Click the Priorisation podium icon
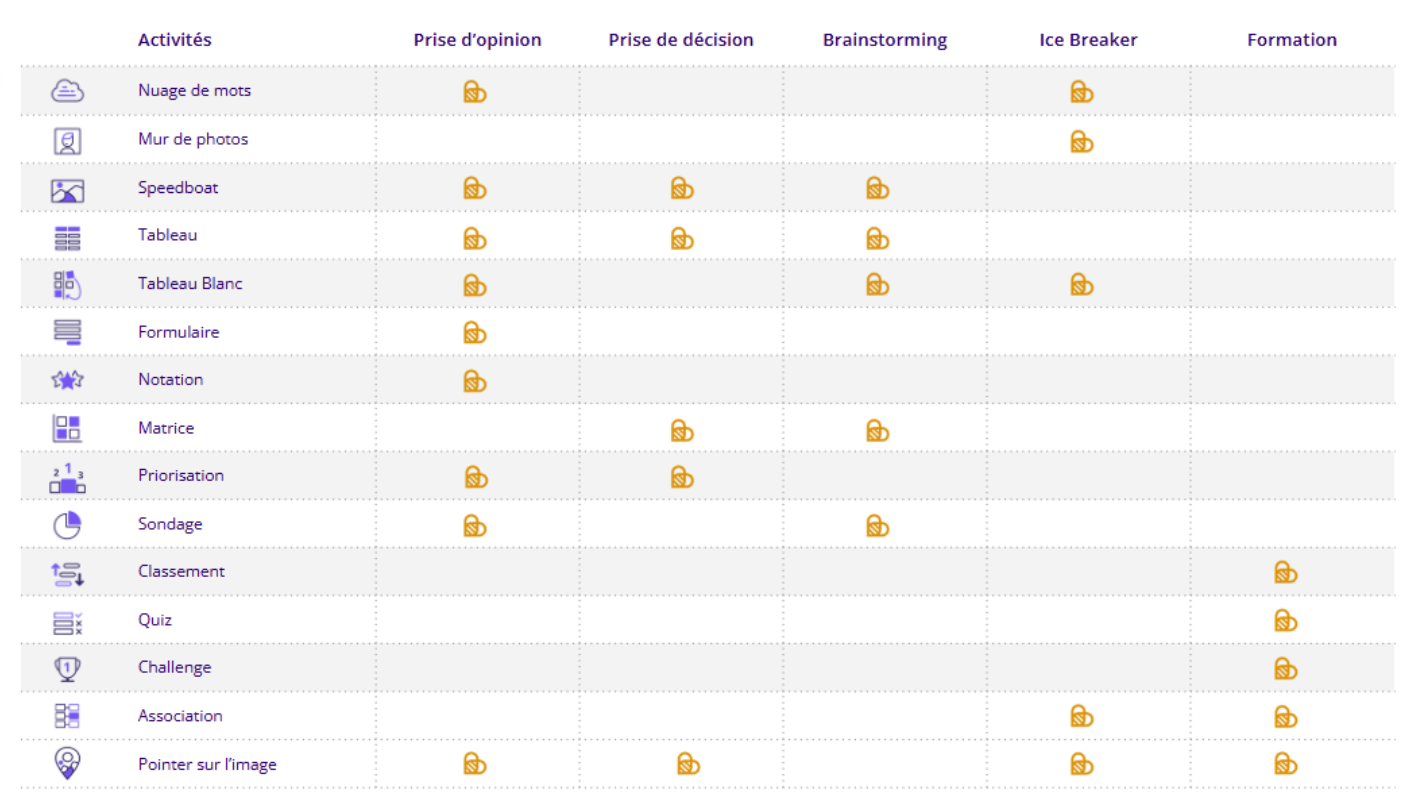 [67, 477]
